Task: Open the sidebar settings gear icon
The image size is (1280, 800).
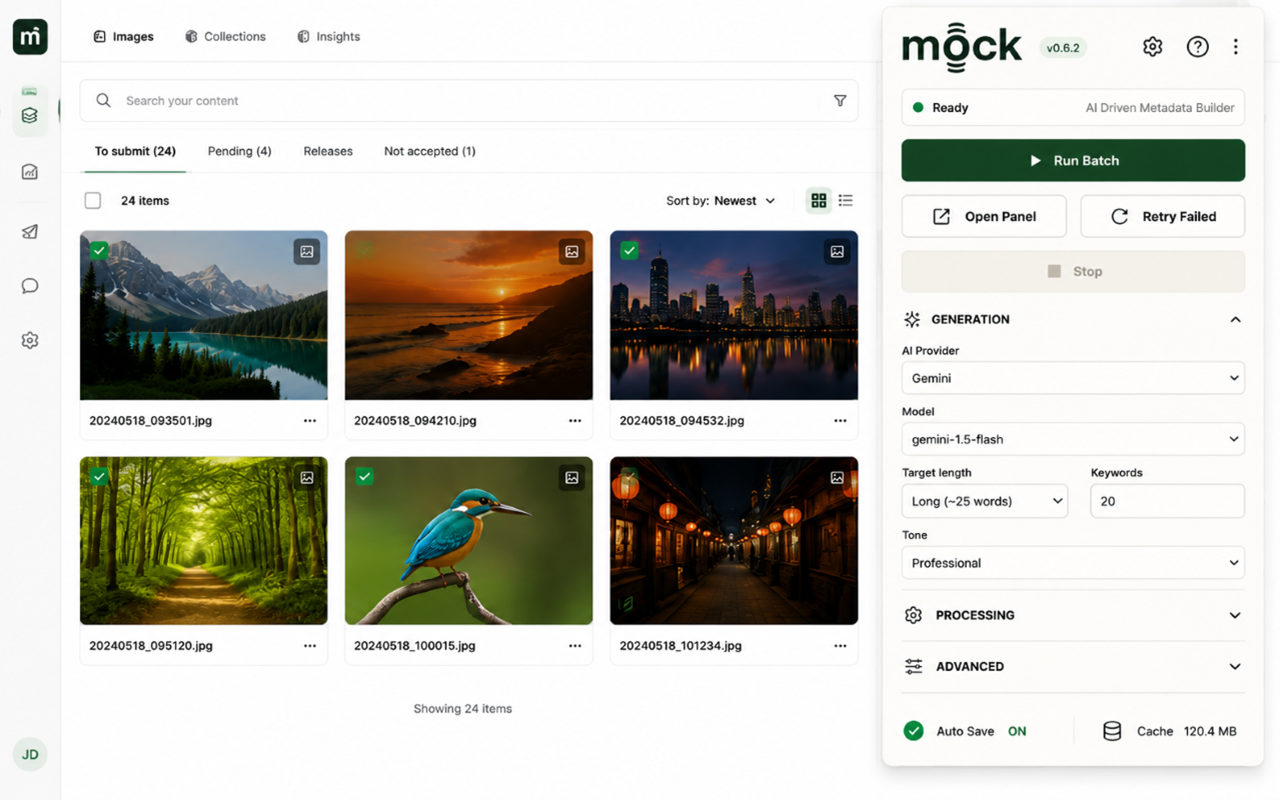Action: point(30,340)
